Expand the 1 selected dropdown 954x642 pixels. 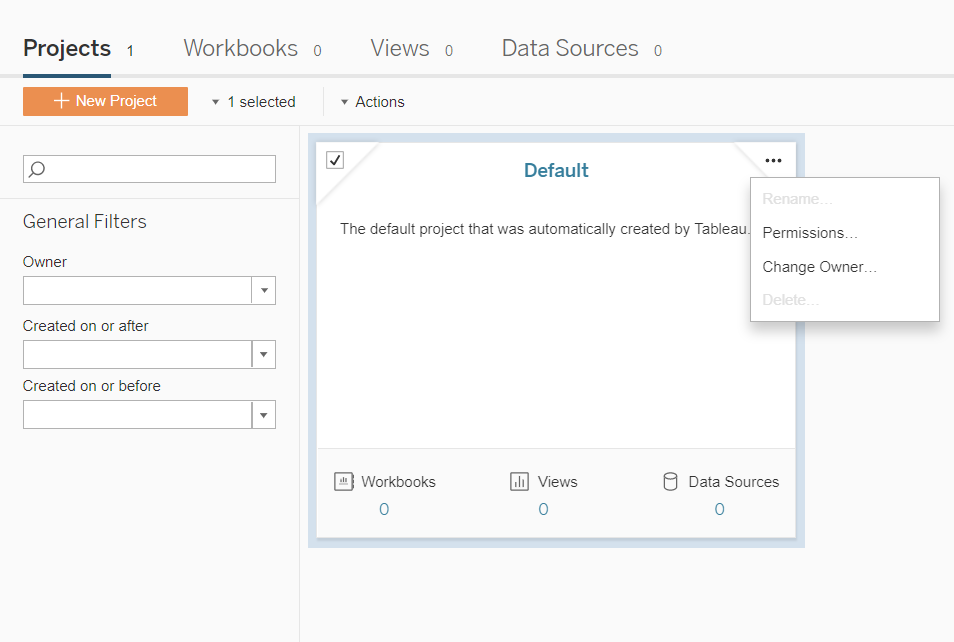(x=254, y=102)
